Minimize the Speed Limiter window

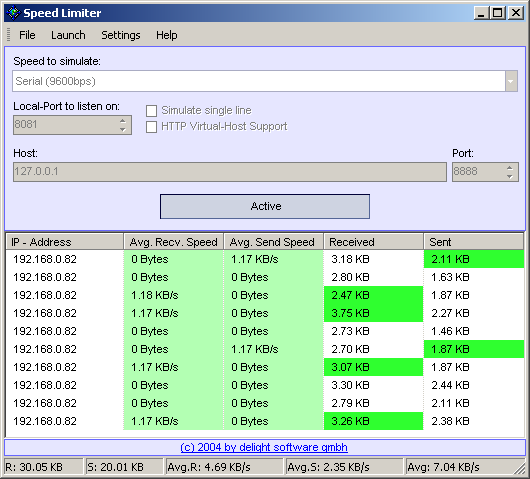tap(481, 13)
